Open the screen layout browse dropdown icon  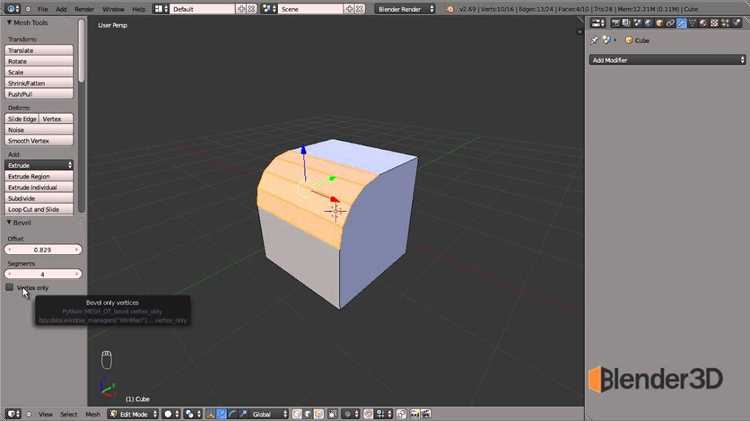click(161, 9)
